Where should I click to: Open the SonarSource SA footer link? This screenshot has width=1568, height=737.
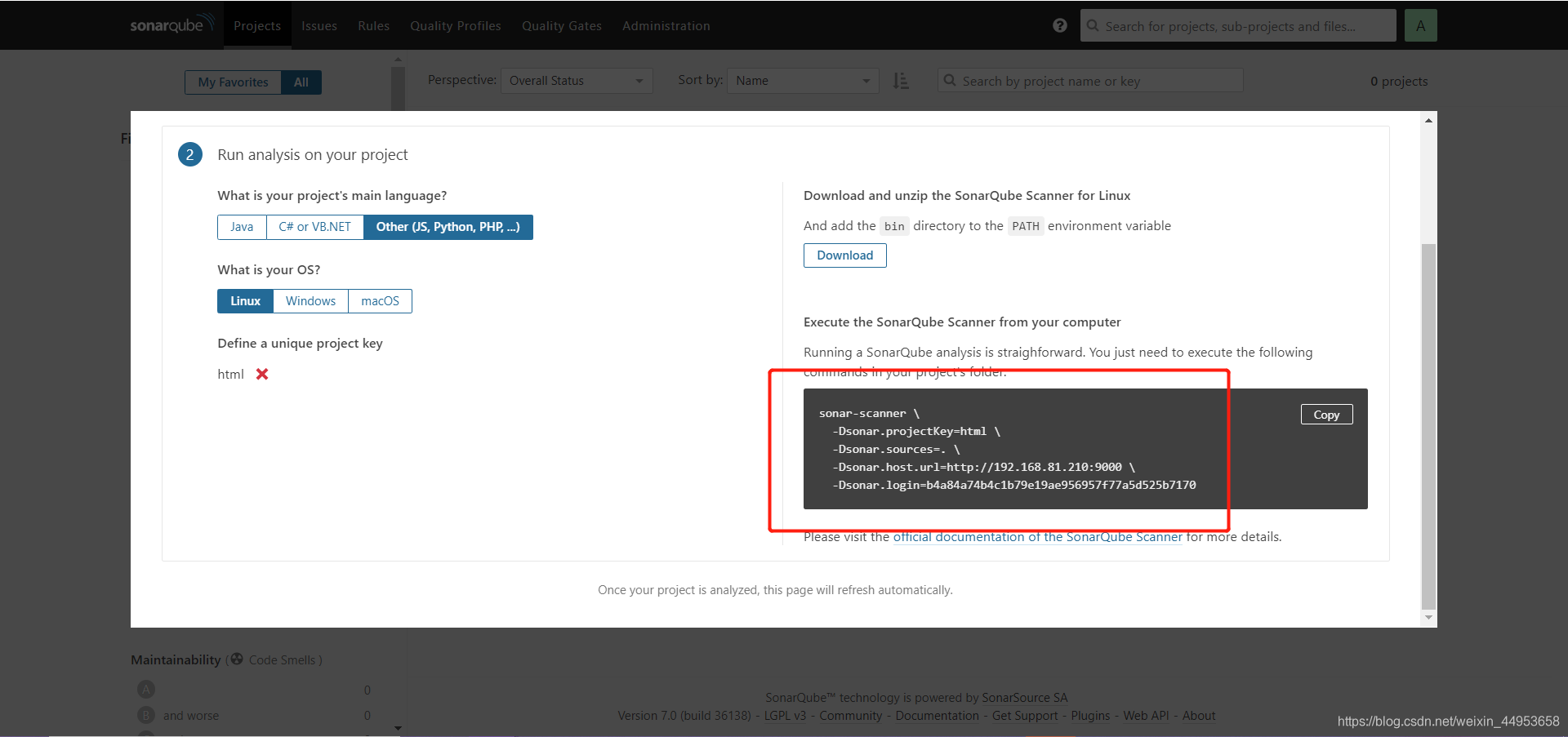click(1025, 698)
